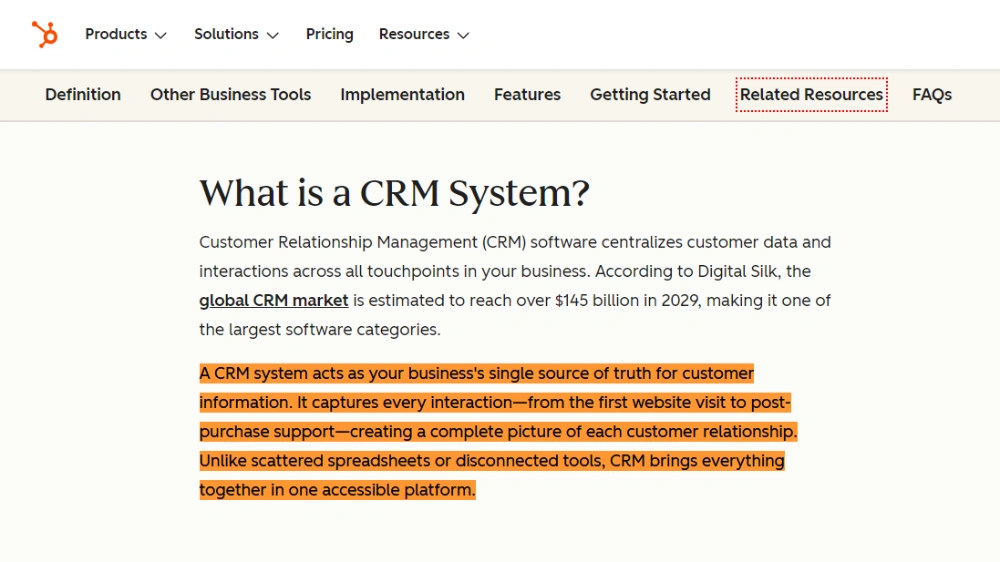
Task: Expand the chevron beside Solutions
Action: [272, 35]
